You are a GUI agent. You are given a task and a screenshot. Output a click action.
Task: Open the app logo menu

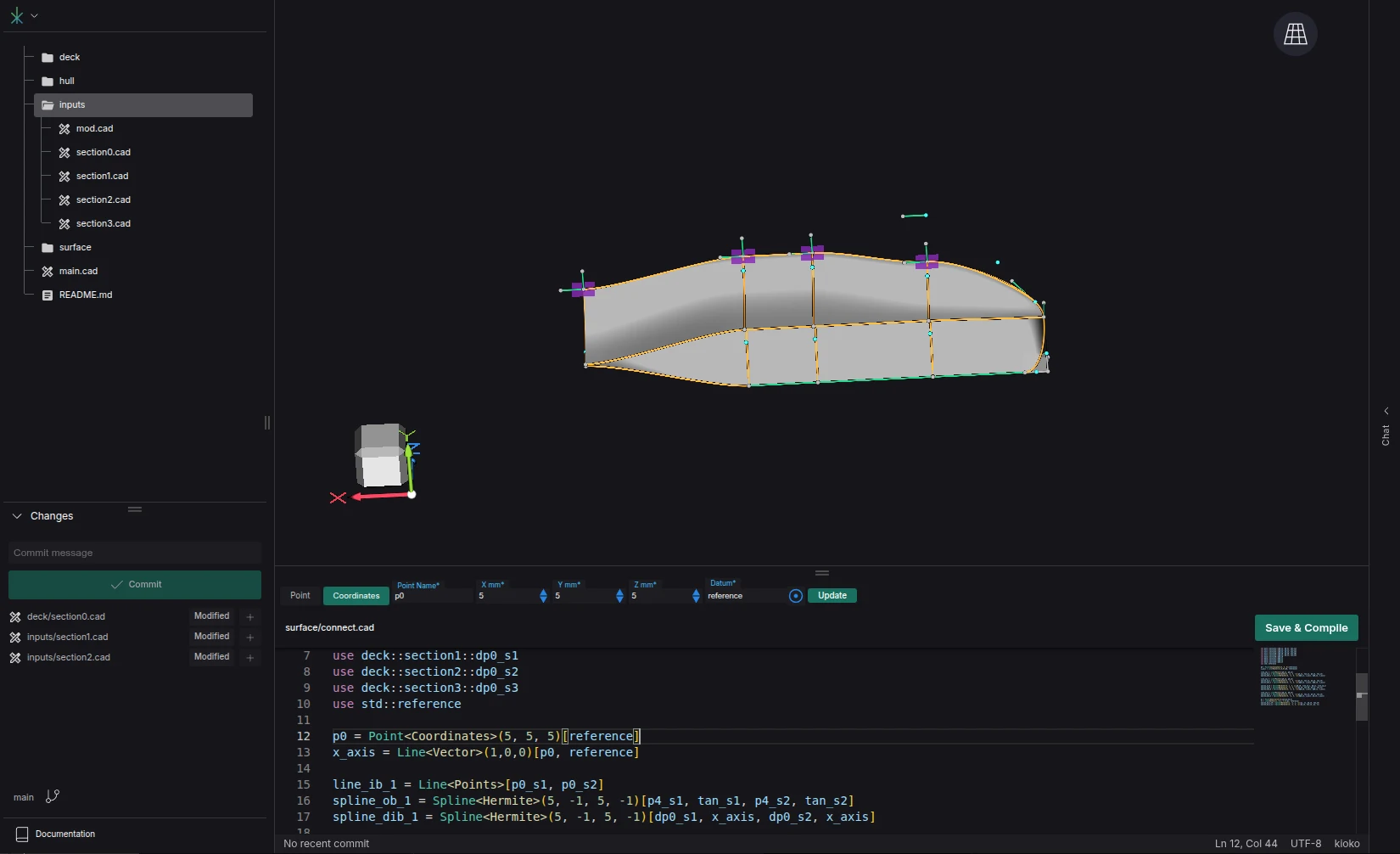point(16,15)
